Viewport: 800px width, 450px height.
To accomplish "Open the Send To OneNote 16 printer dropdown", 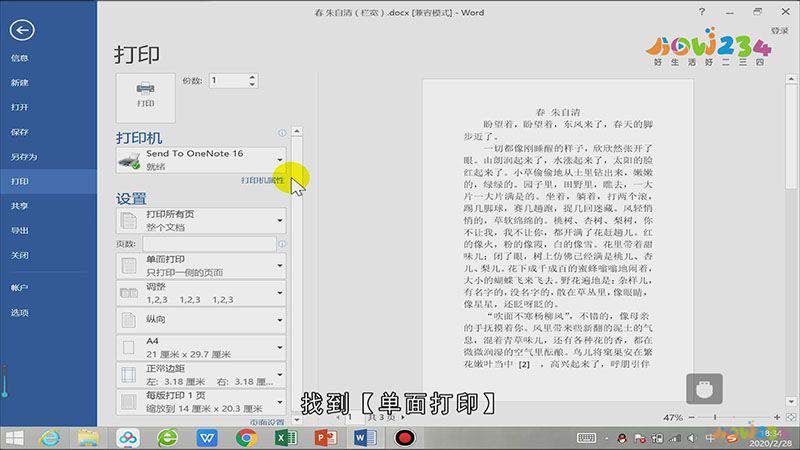I will click(x=201, y=160).
